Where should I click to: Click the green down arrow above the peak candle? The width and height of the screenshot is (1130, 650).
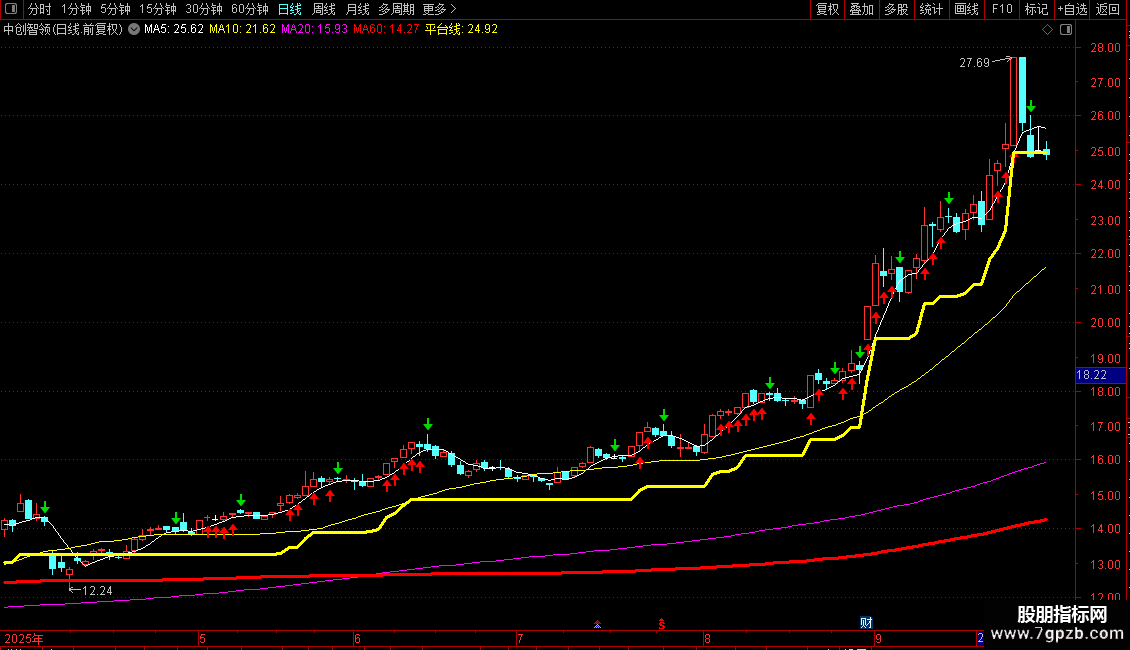[1031, 107]
